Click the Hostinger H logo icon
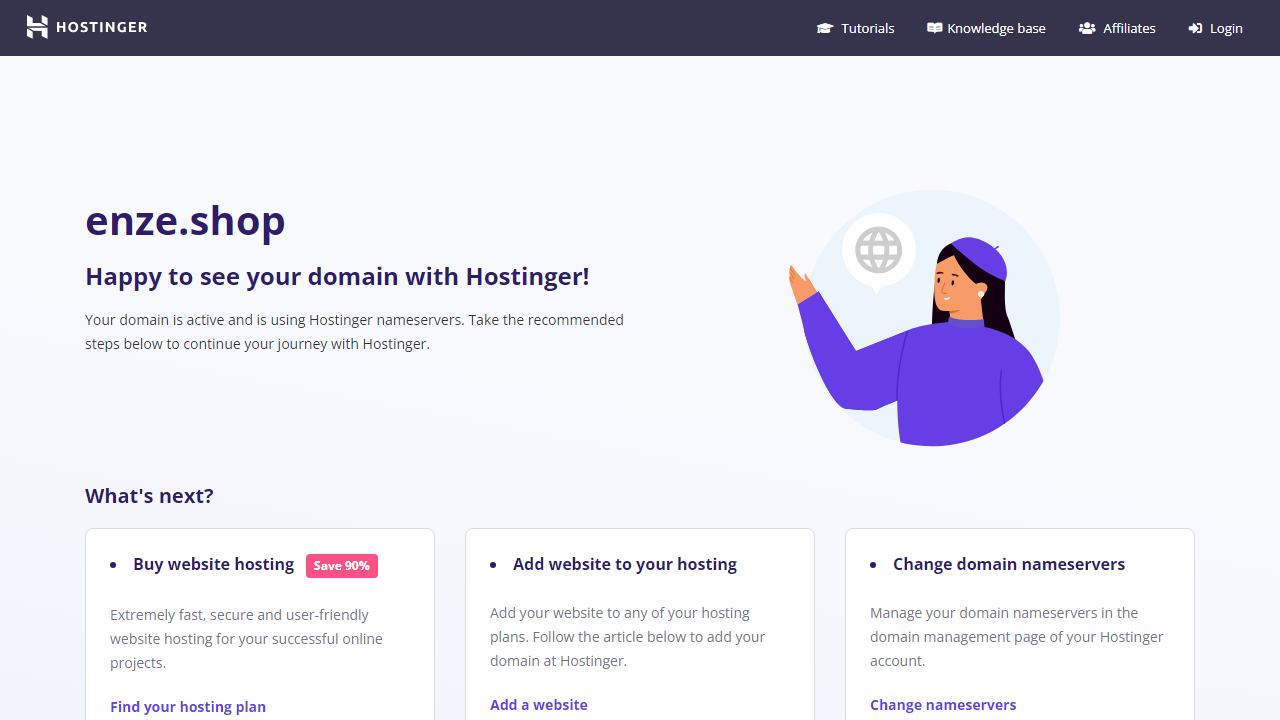Viewport: 1280px width, 720px height. 37,27
